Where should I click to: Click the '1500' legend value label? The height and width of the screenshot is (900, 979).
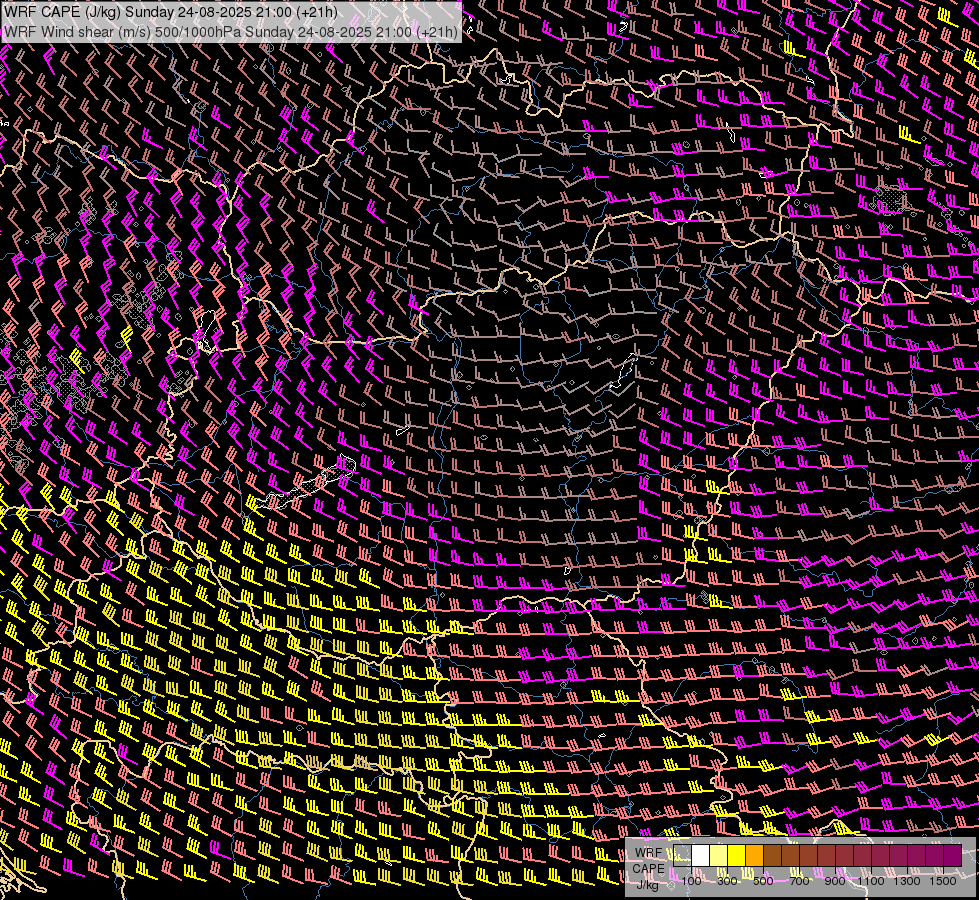click(x=943, y=881)
